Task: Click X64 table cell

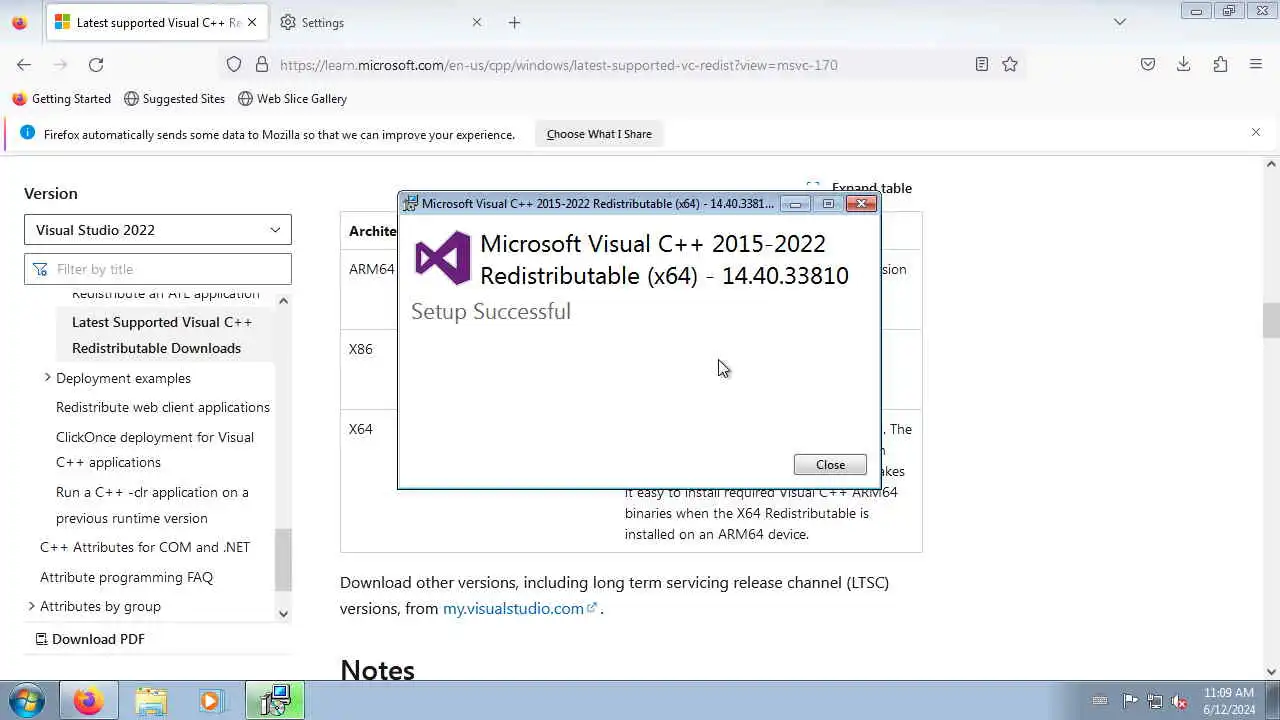Action: tap(360, 429)
